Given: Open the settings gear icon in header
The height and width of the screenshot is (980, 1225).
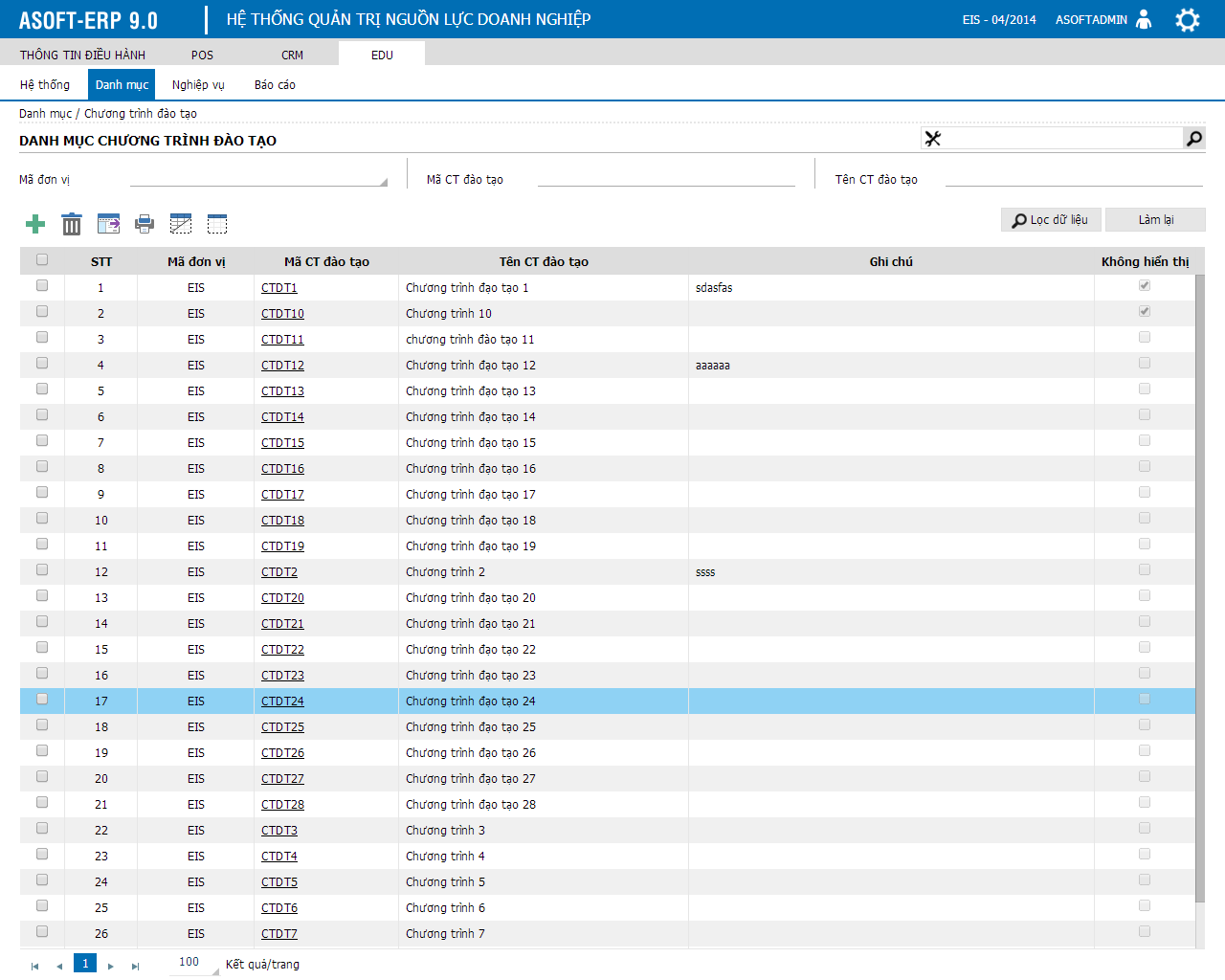Looking at the screenshot, I should point(1188,20).
